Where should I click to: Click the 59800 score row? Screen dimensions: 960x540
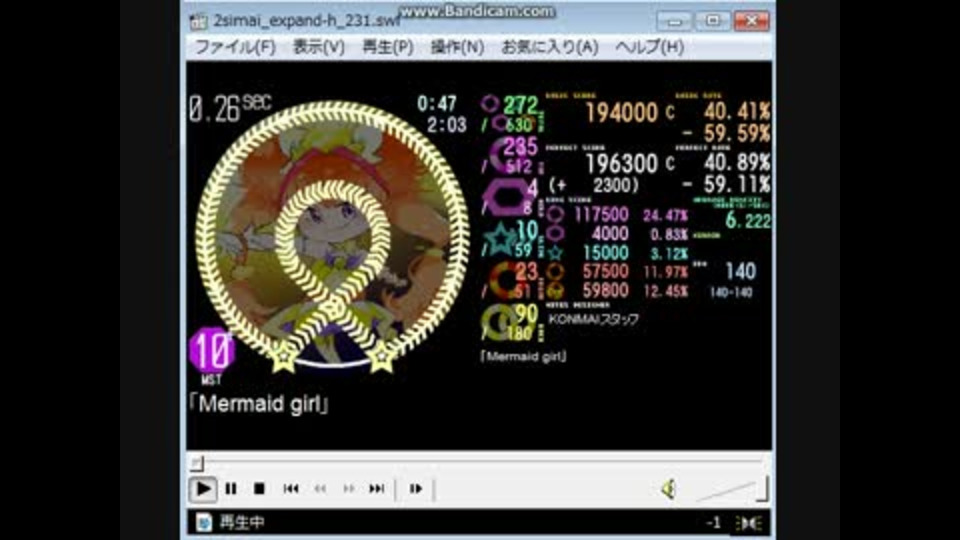point(617,290)
